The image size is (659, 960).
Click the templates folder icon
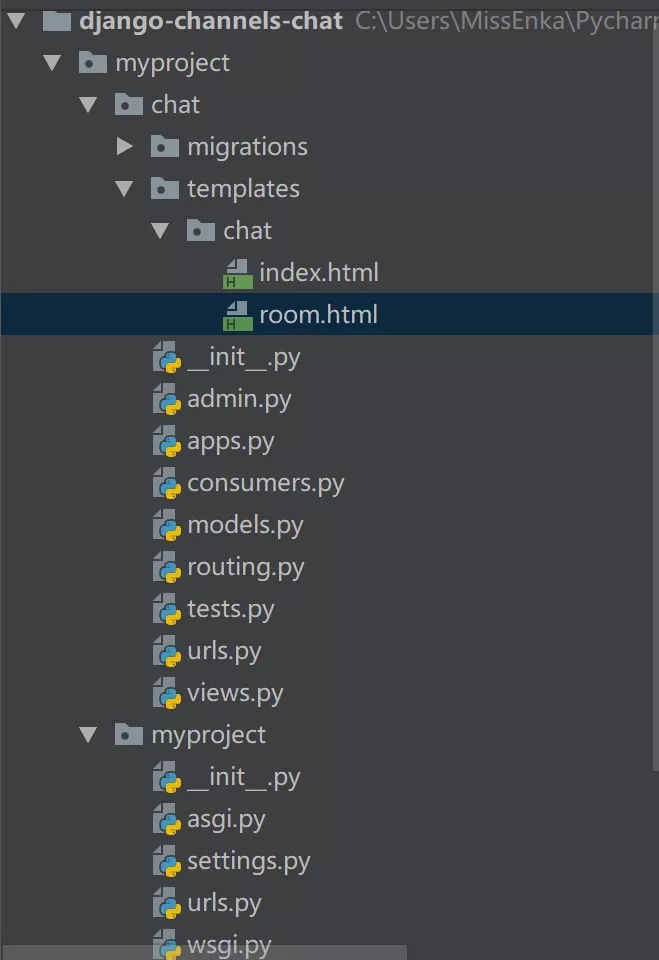point(164,189)
